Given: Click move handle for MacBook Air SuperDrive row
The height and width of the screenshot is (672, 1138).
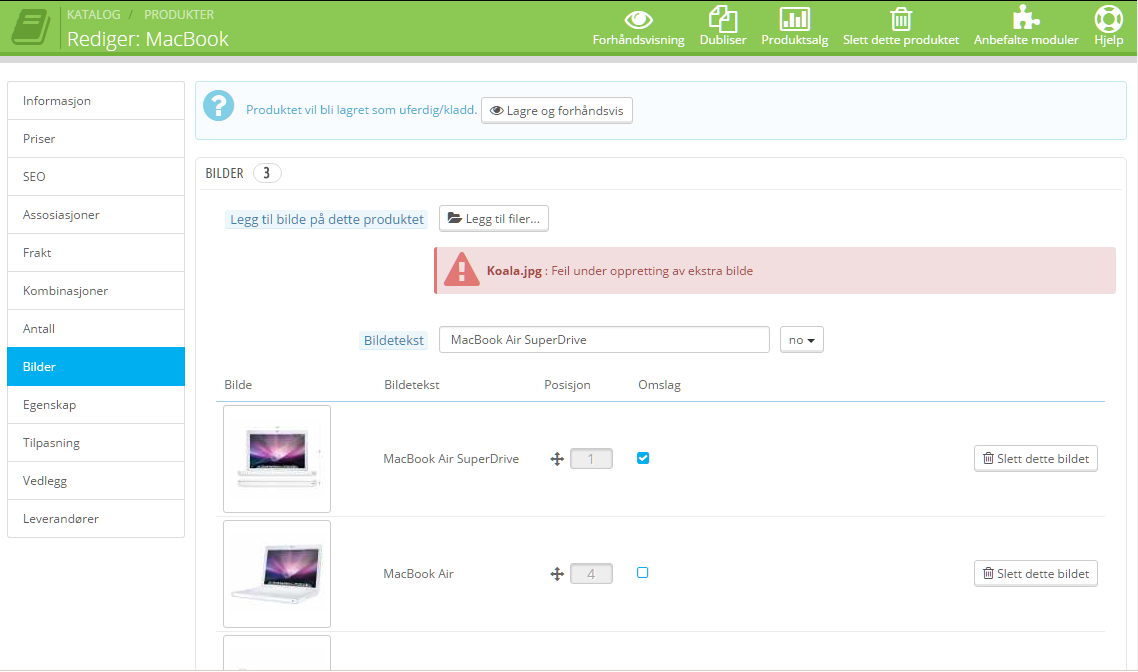Looking at the screenshot, I should [557, 459].
